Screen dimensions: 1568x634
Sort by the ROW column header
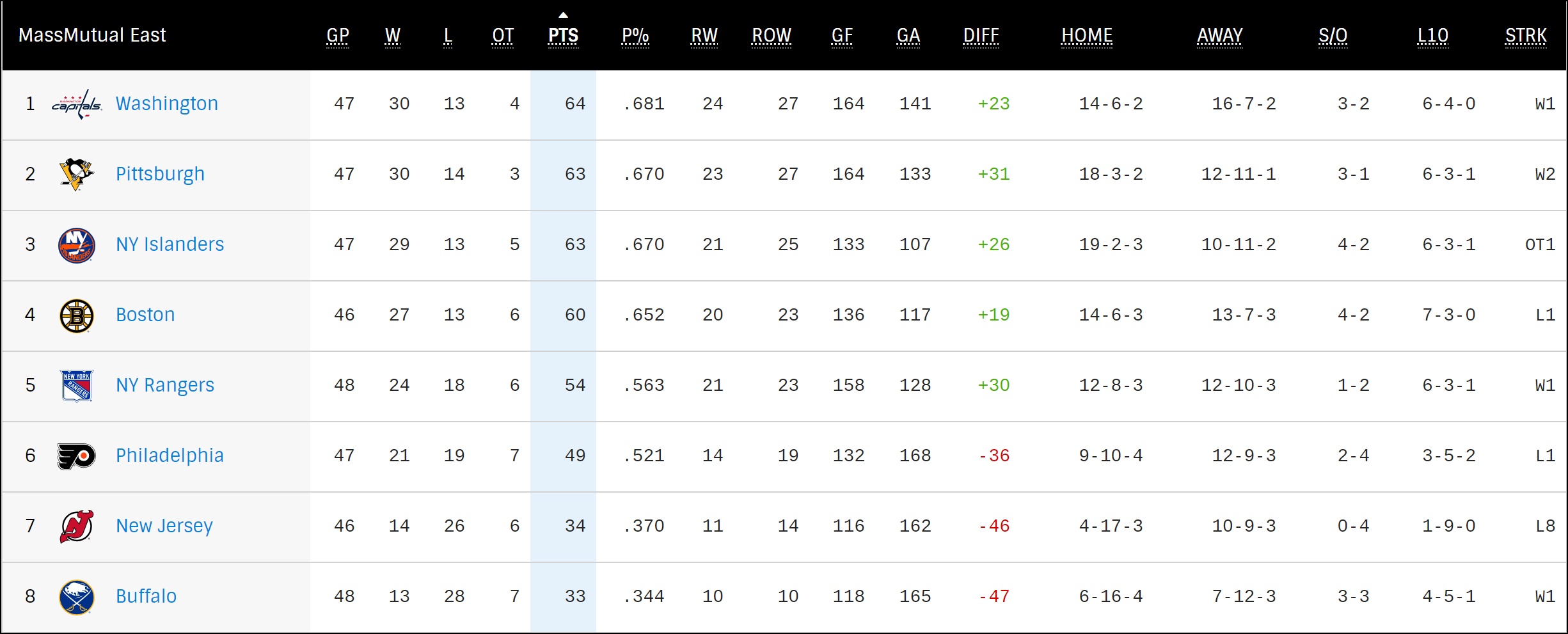click(772, 36)
